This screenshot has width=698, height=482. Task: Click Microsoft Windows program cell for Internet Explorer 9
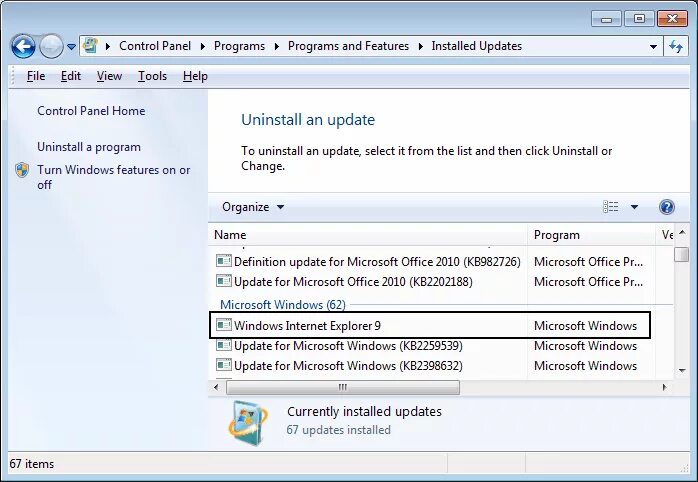pyautogui.click(x=585, y=326)
